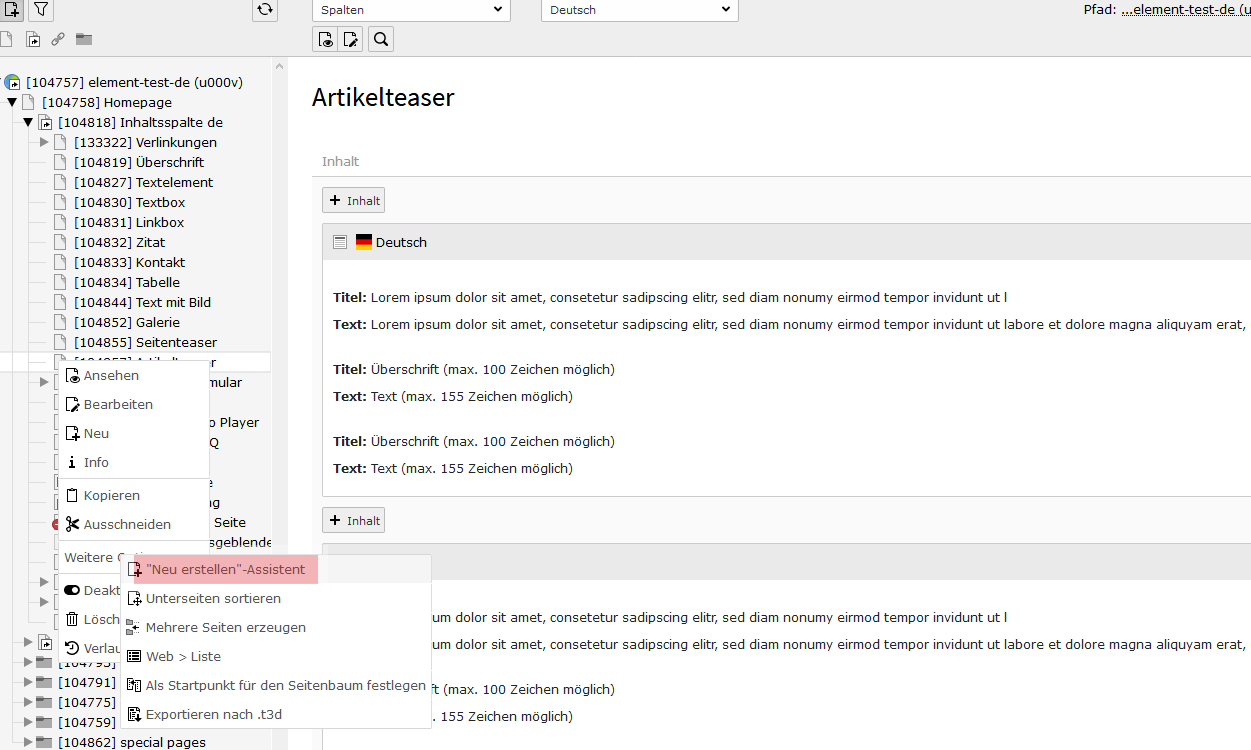Select "Neu erstellen"-Assistent menu entry

click(x=225, y=570)
